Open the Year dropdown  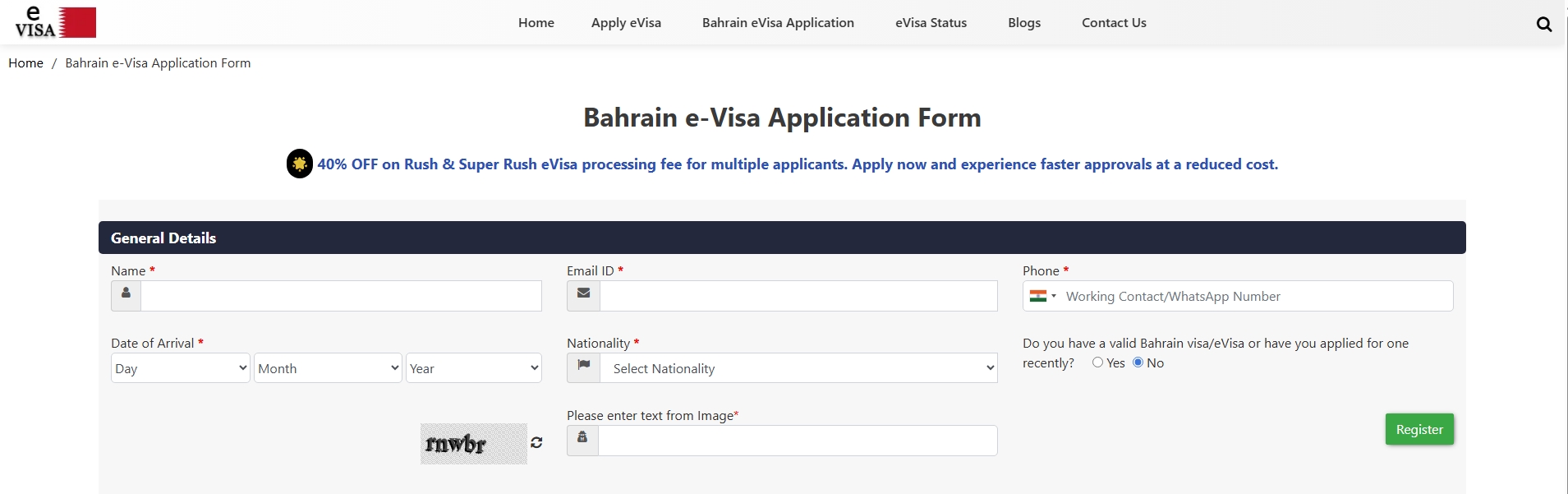pos(474,368)
